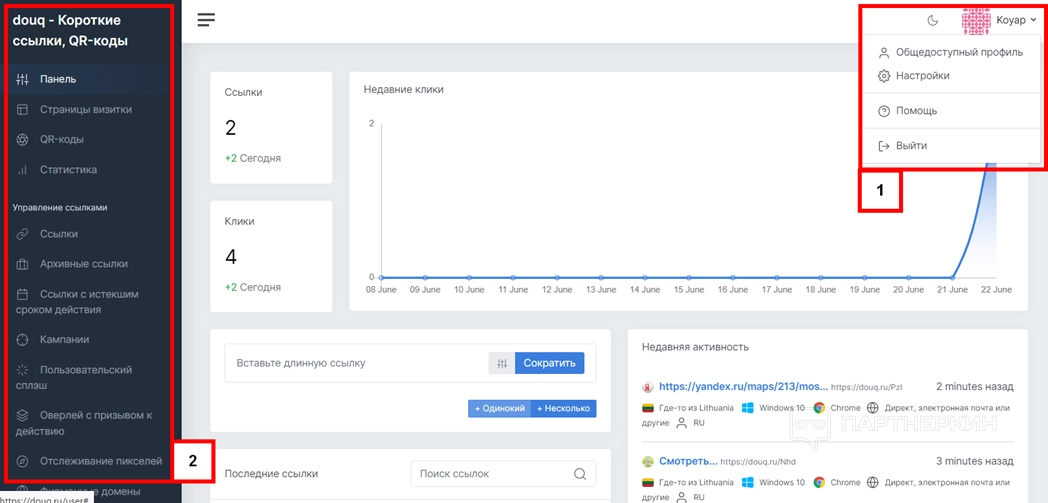Screen dimensions: 1048x503
Task: Open Статистика in the sidebar
Action: click(x=68, y=170)
